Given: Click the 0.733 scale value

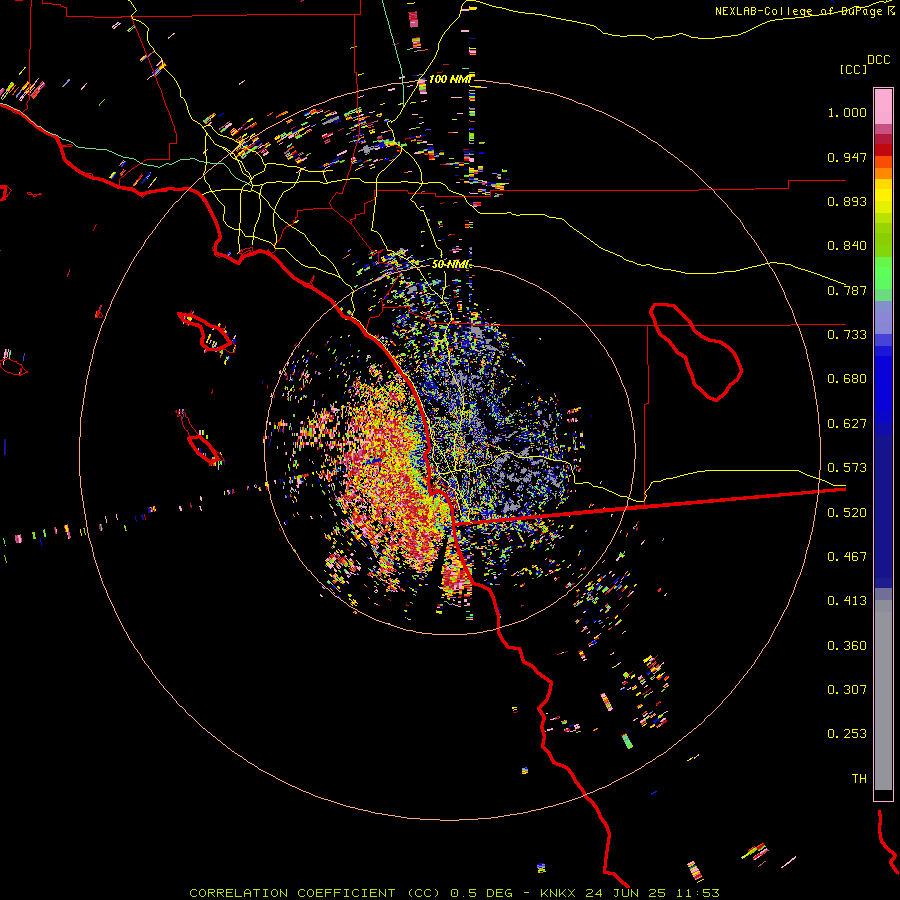Looking at the screenshot, I should pos(847,335).
